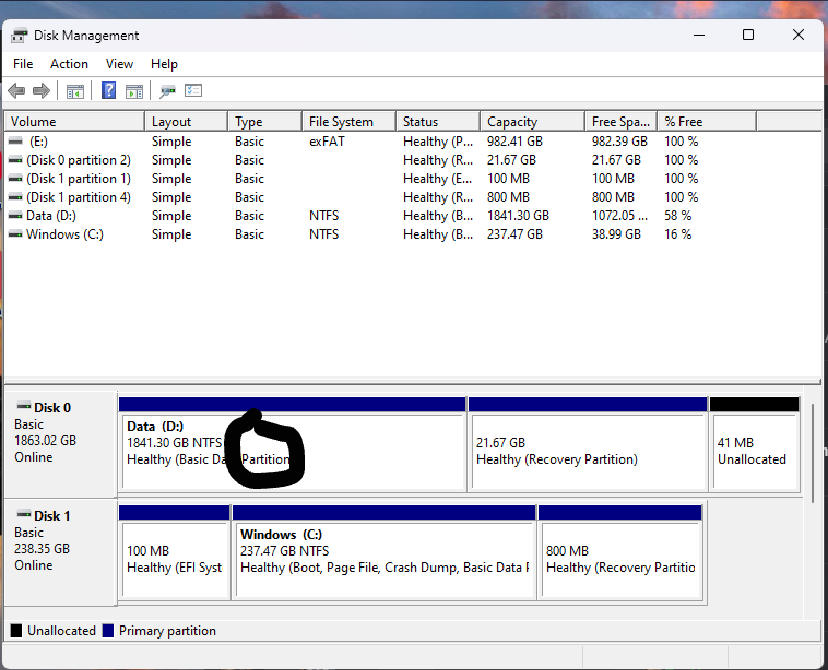This screenshot has height=670, width=828.
Task: Click the 982.41 GB capacity cell
Action: [x=515, y=141]
